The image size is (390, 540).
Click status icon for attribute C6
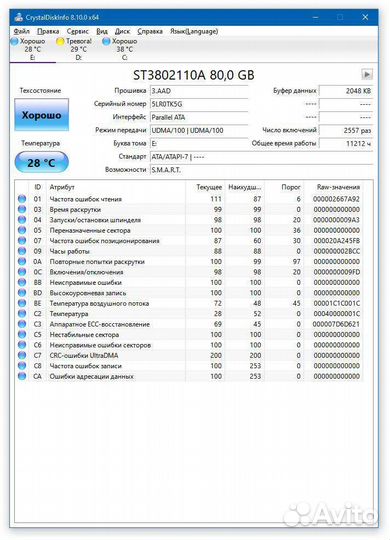22,345
